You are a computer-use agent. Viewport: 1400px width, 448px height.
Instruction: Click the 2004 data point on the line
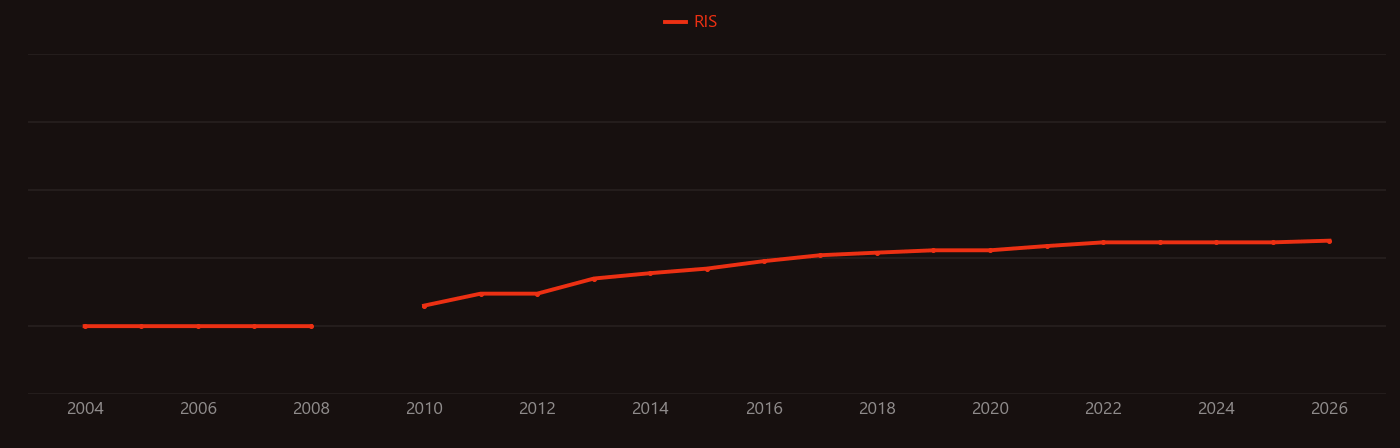85,326
